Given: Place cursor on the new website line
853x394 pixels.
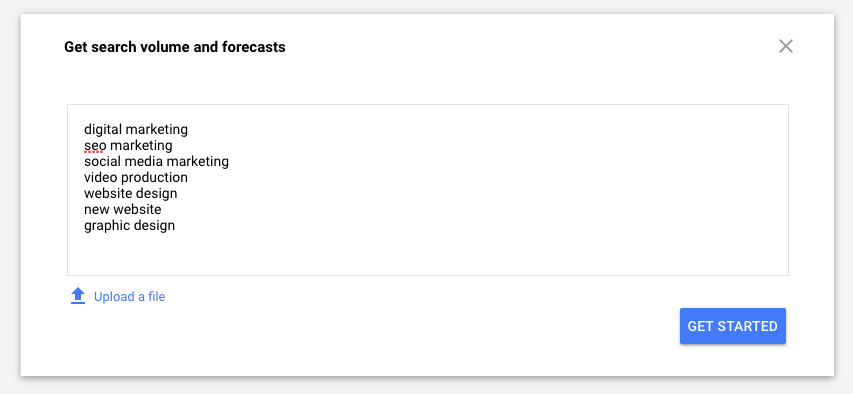Looking at the screenshot, I should point(122,210).
